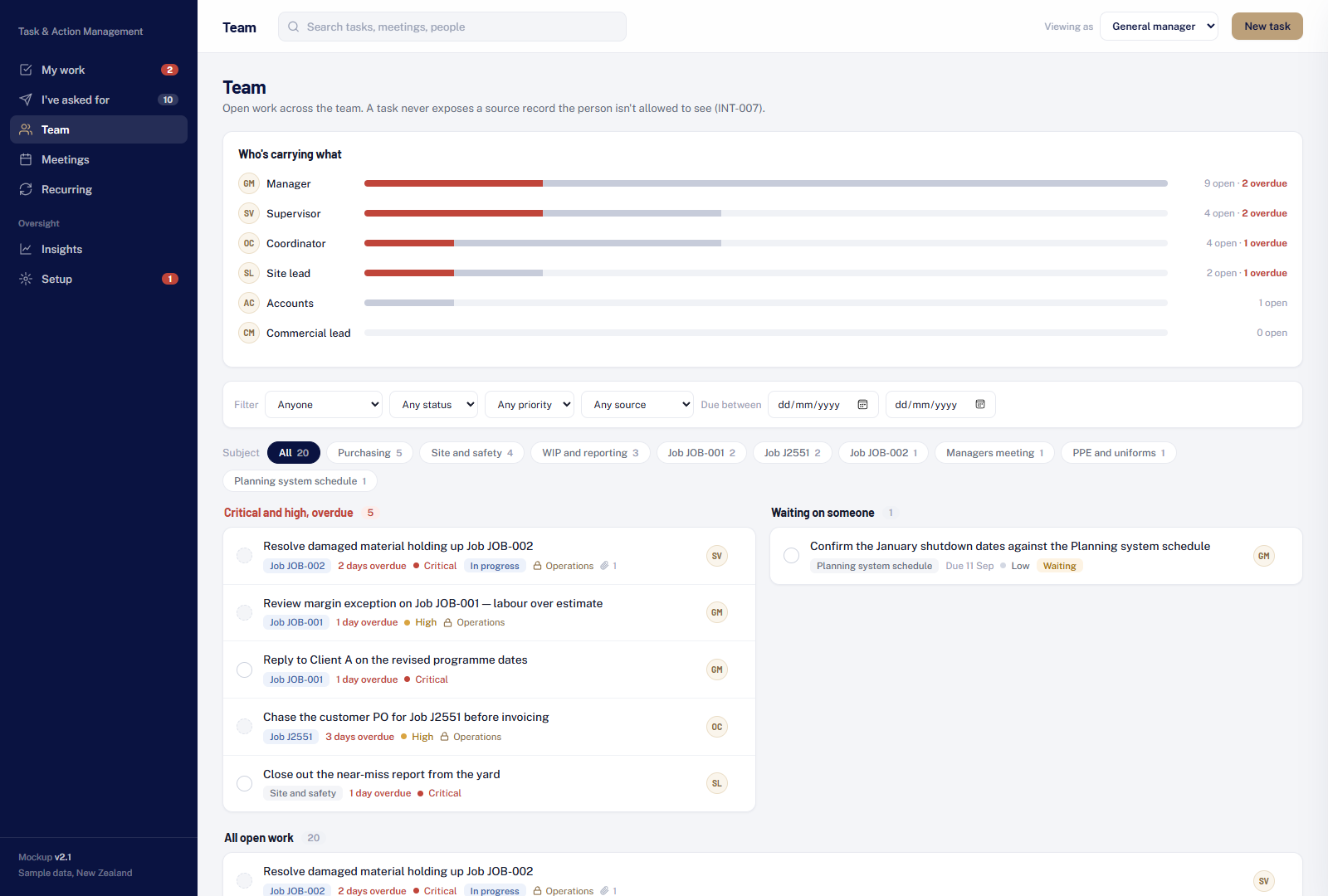Filter by WIP and reporting chip
This screenshot has height=896, width=1328.
coord(590,453)
